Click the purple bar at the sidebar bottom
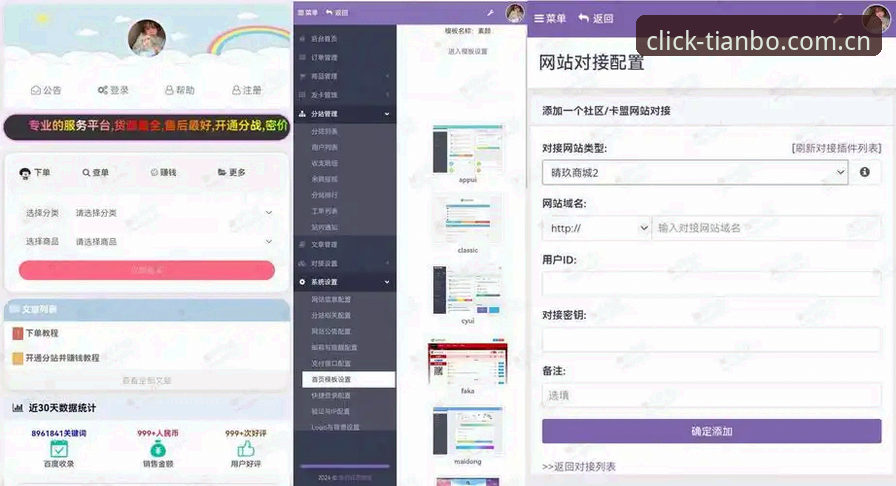 click(x=345, y=466)
